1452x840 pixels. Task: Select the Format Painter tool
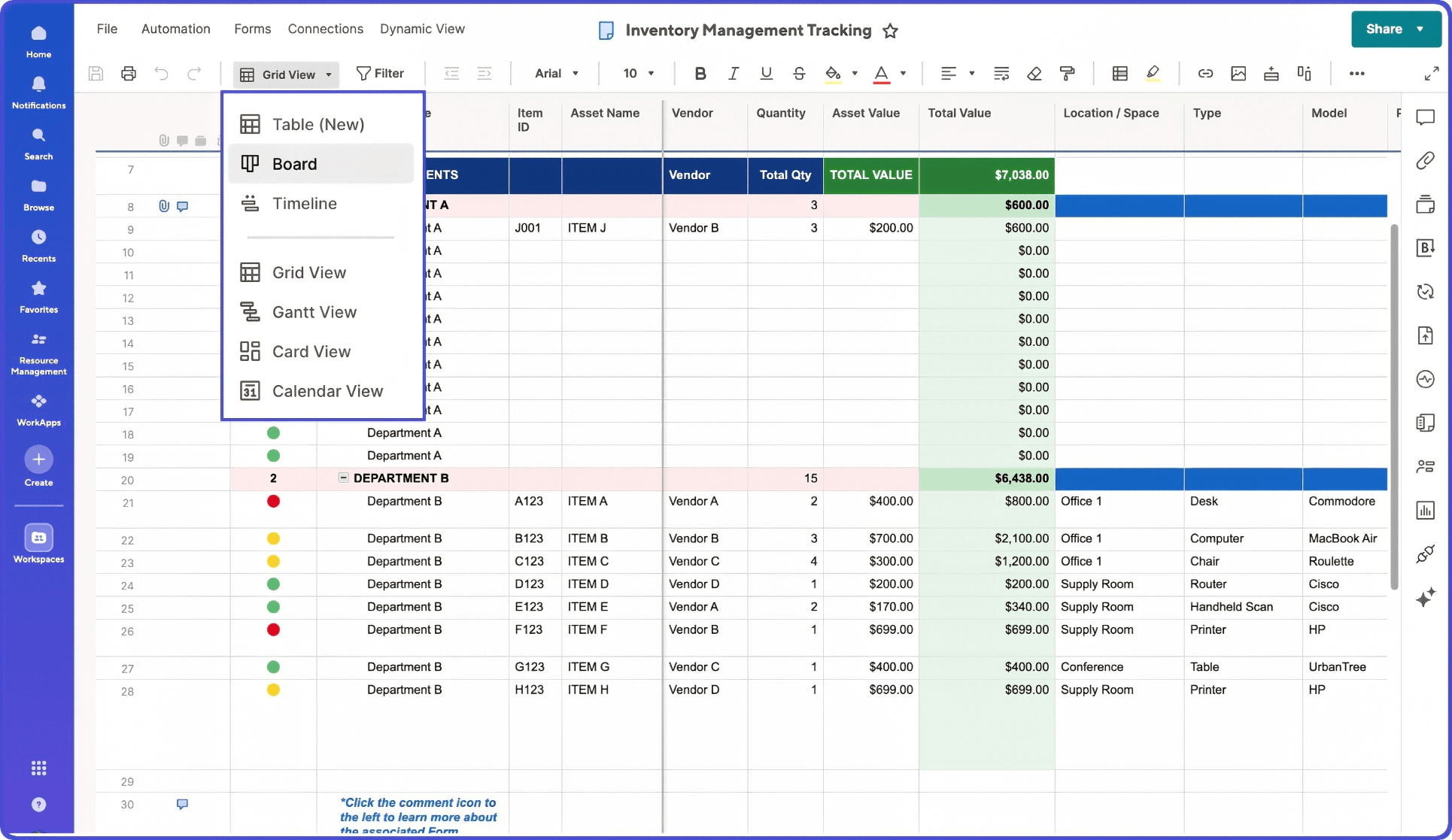(x=1068, y=73)
